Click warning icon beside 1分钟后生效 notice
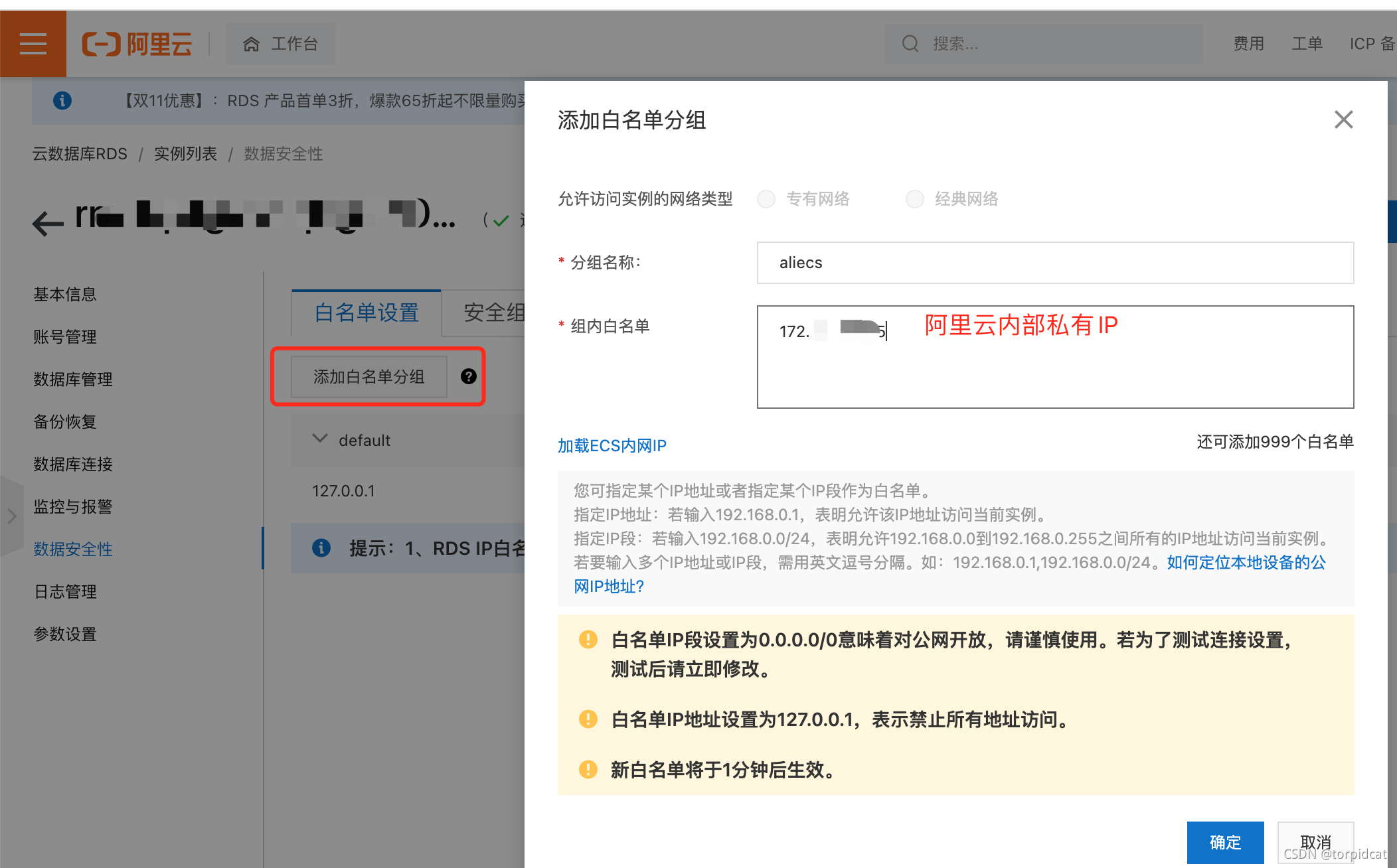 [588, 769]
